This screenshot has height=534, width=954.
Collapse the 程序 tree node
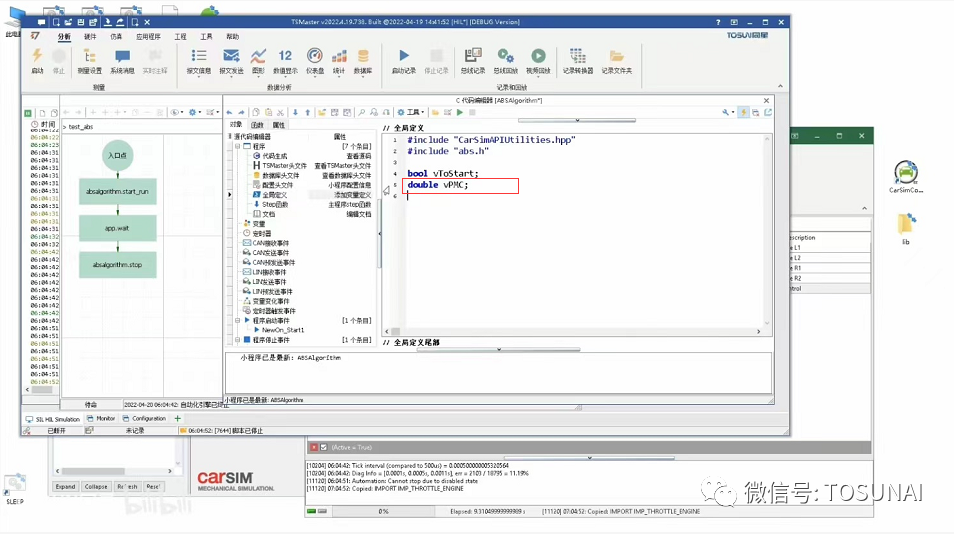(237, 147)
